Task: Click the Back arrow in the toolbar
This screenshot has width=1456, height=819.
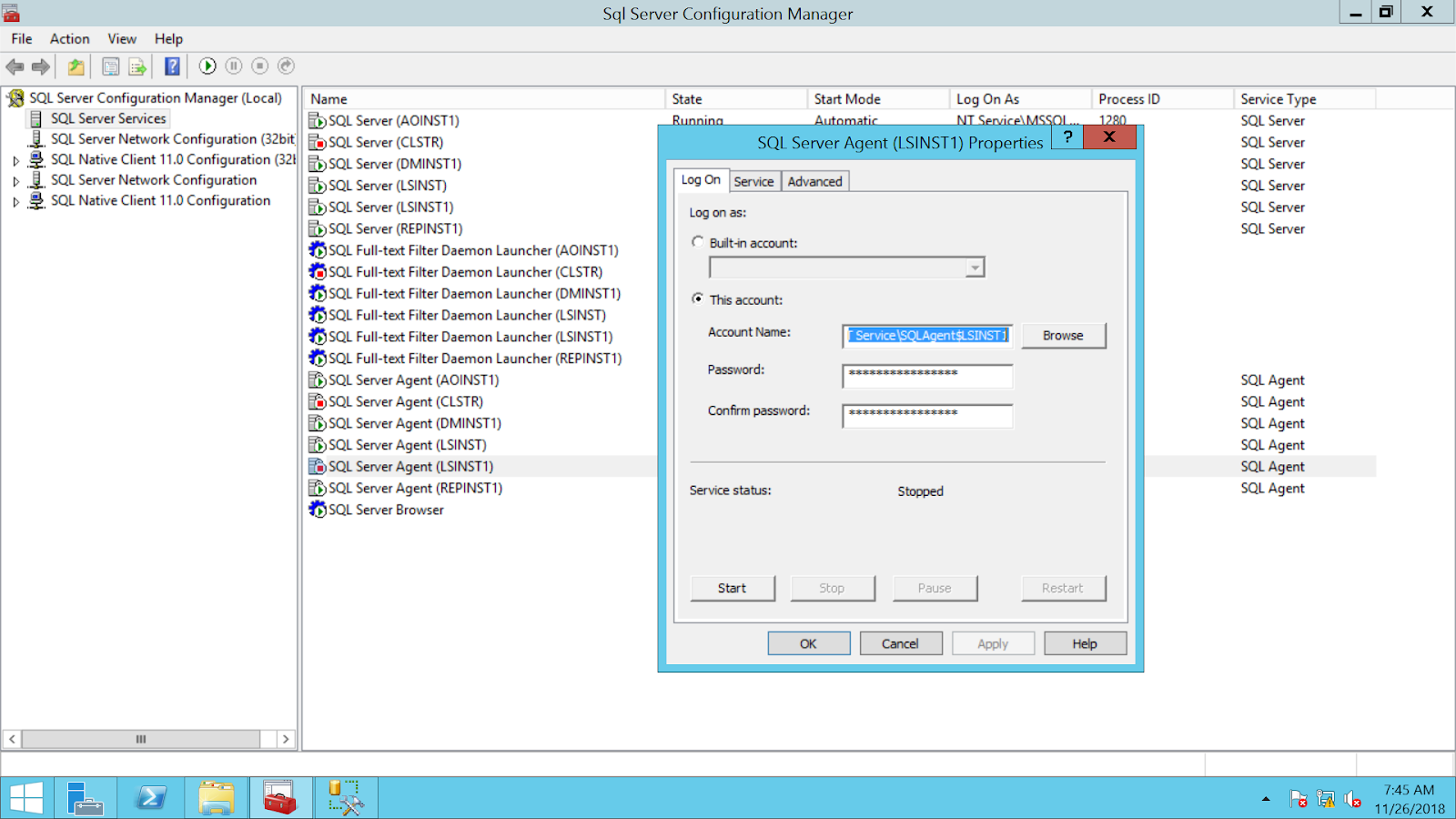Action: [15, 66]
